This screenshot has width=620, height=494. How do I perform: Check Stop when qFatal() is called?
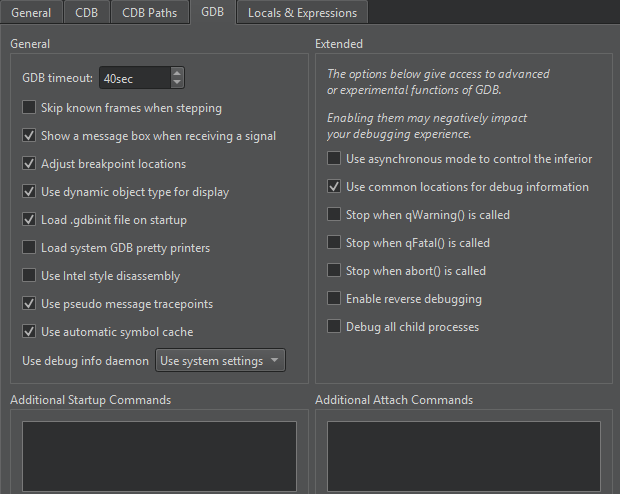tap(334, 243)
